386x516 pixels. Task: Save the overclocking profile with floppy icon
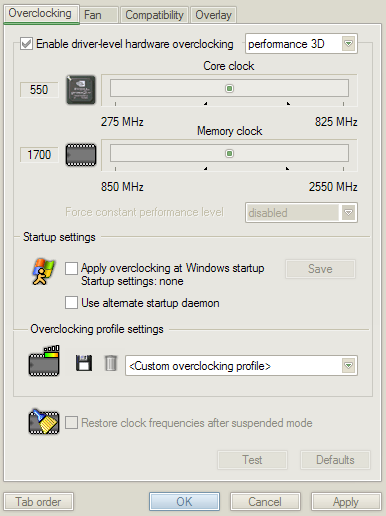84,363
